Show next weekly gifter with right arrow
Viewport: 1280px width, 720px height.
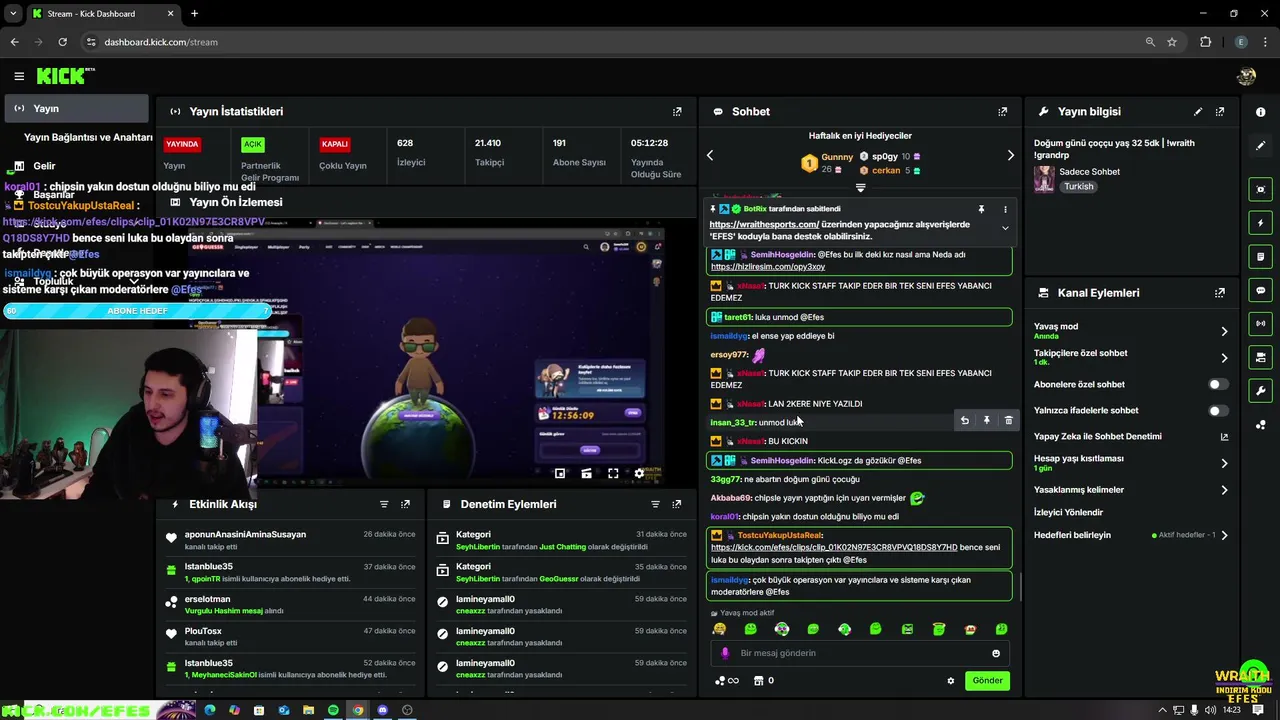(1010, 155)
